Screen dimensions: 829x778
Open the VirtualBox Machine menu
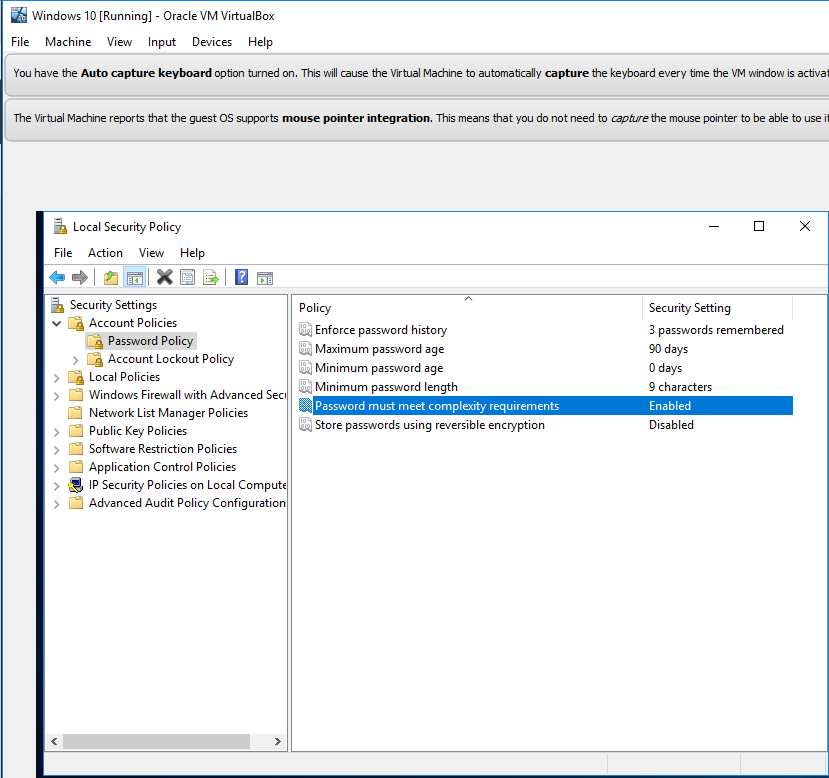coord(68,42)
